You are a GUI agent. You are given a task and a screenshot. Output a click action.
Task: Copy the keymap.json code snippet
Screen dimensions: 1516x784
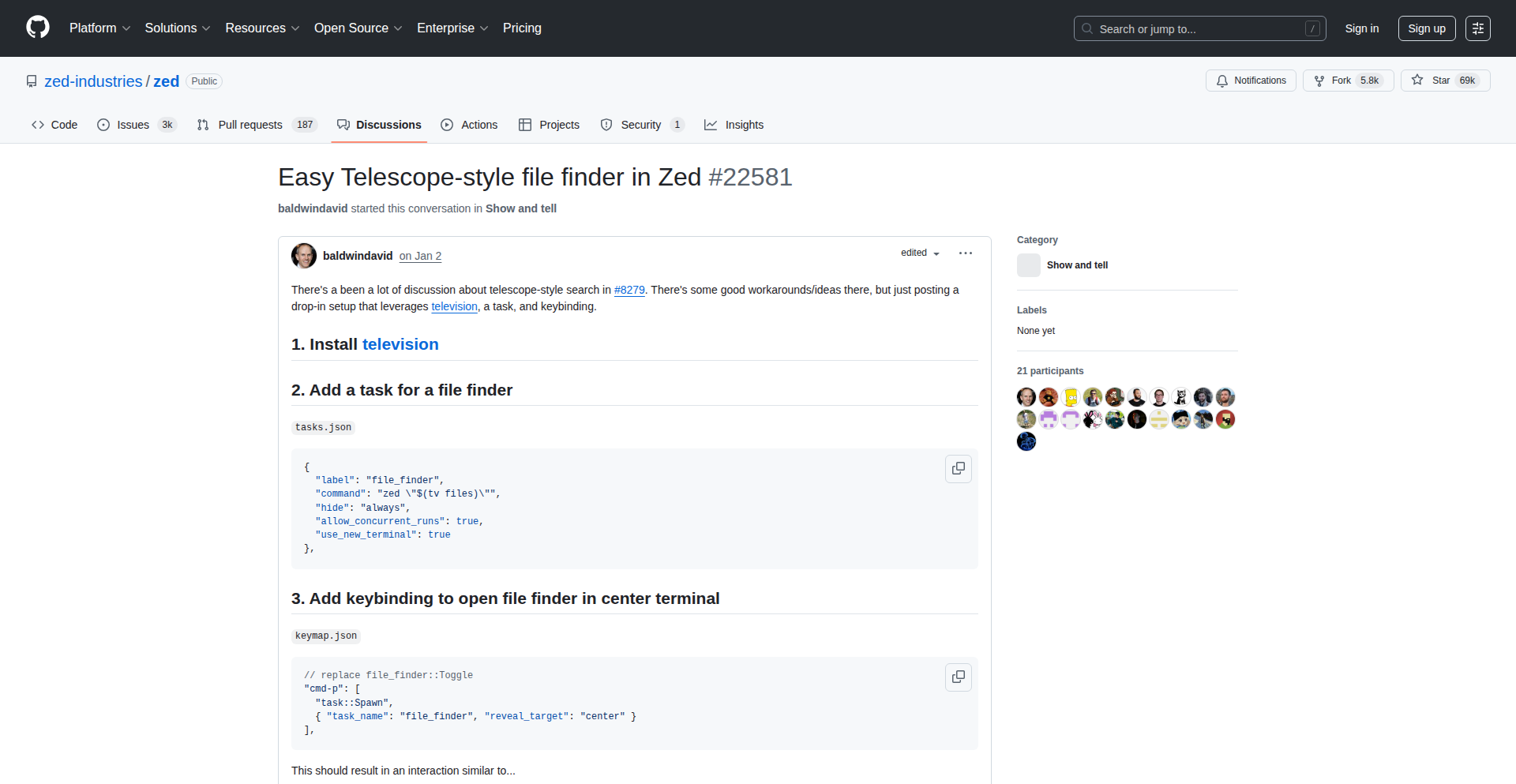(x=958, y=677)
